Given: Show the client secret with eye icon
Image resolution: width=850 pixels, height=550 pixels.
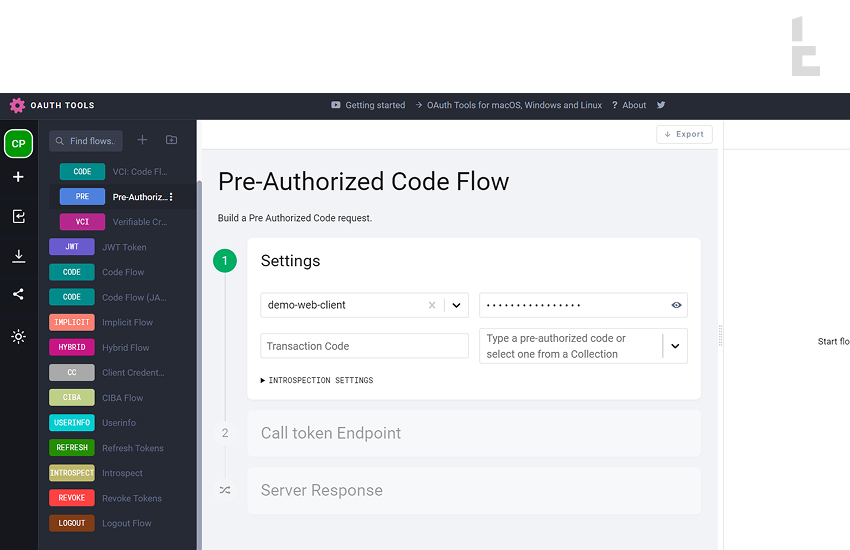Looking at the screenshot, I should [x=676, y=305].
